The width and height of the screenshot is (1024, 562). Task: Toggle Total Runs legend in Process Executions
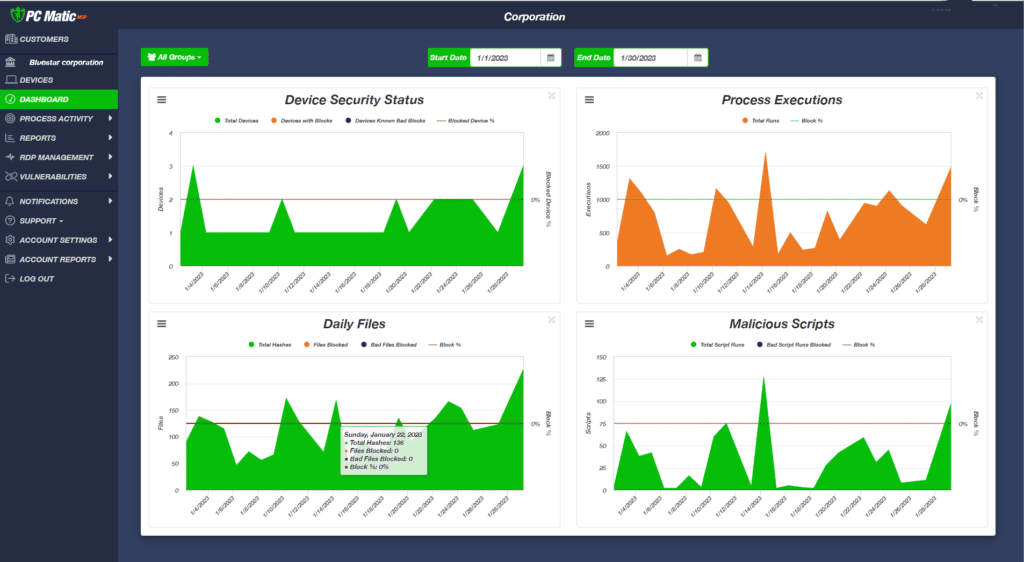click(761, 121)
